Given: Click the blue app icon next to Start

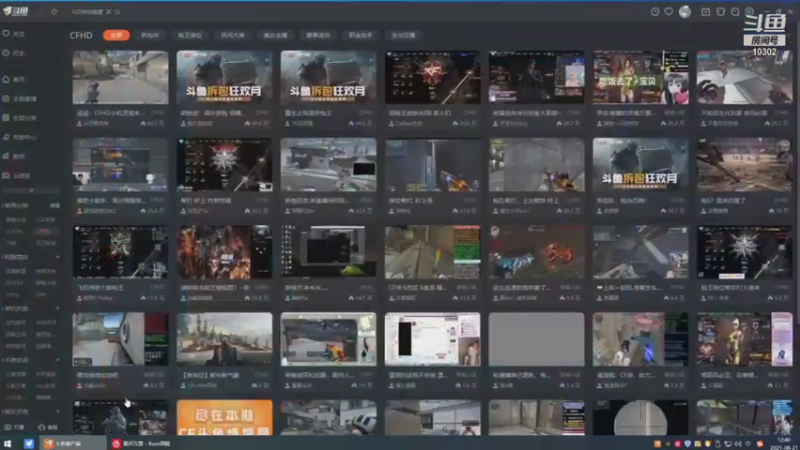Looking at the screenshot, I should [x=29, y=443].
